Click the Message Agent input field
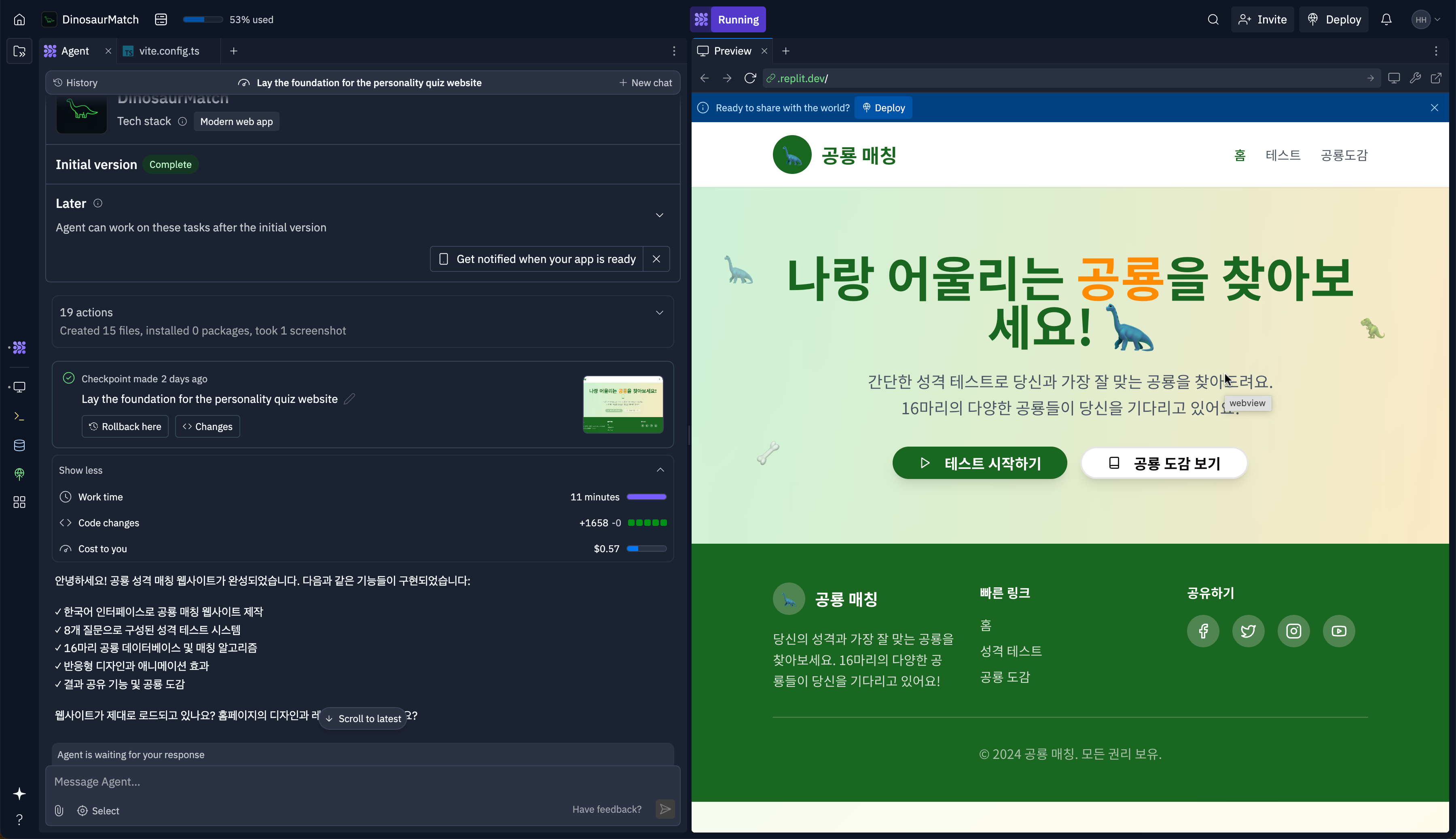1456x839 pixels. (345, 782)
